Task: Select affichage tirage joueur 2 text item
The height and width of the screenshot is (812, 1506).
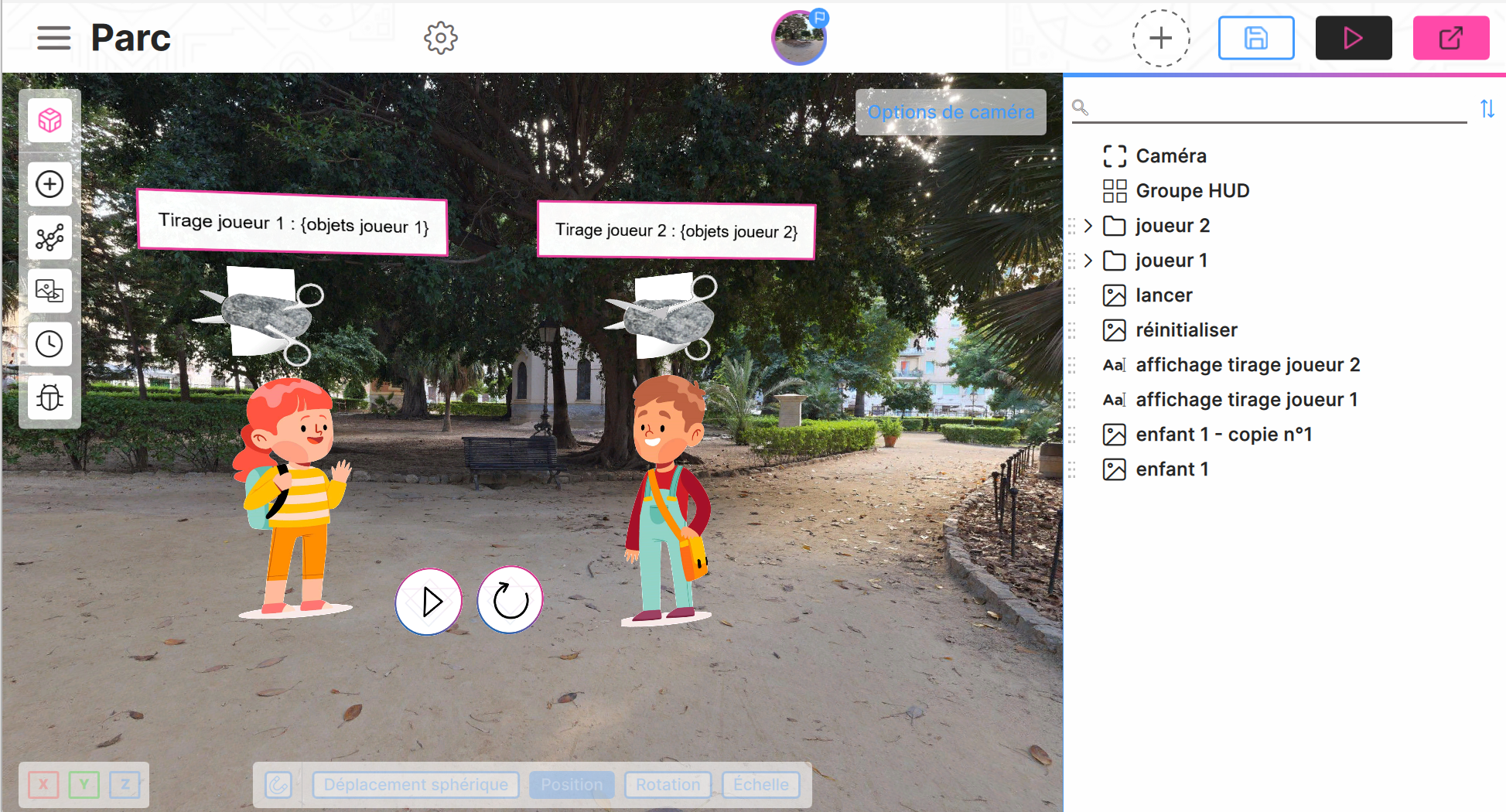Action: [x=1248, y=365]
